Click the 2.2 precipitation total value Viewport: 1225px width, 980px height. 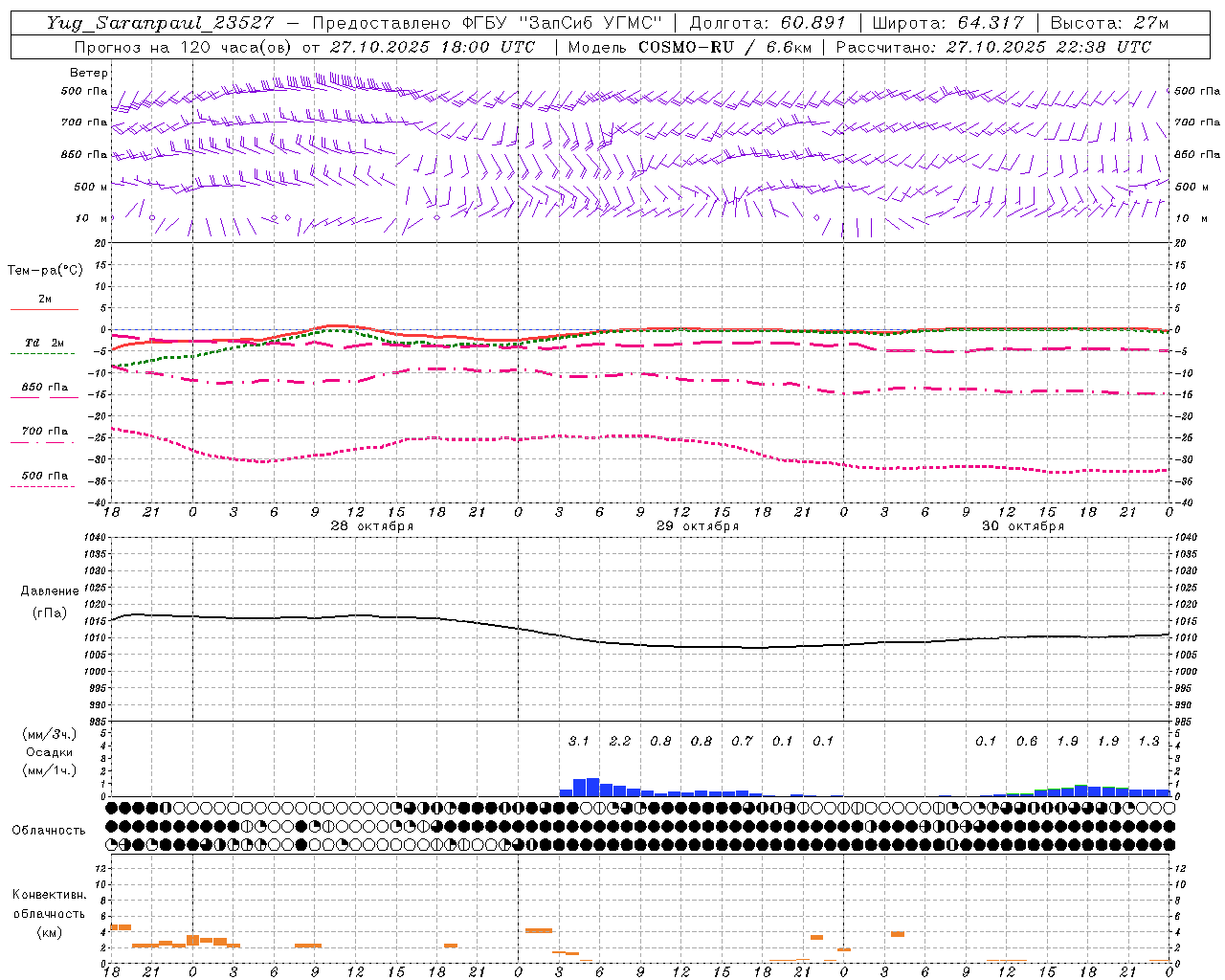click(x=620, y=741)
